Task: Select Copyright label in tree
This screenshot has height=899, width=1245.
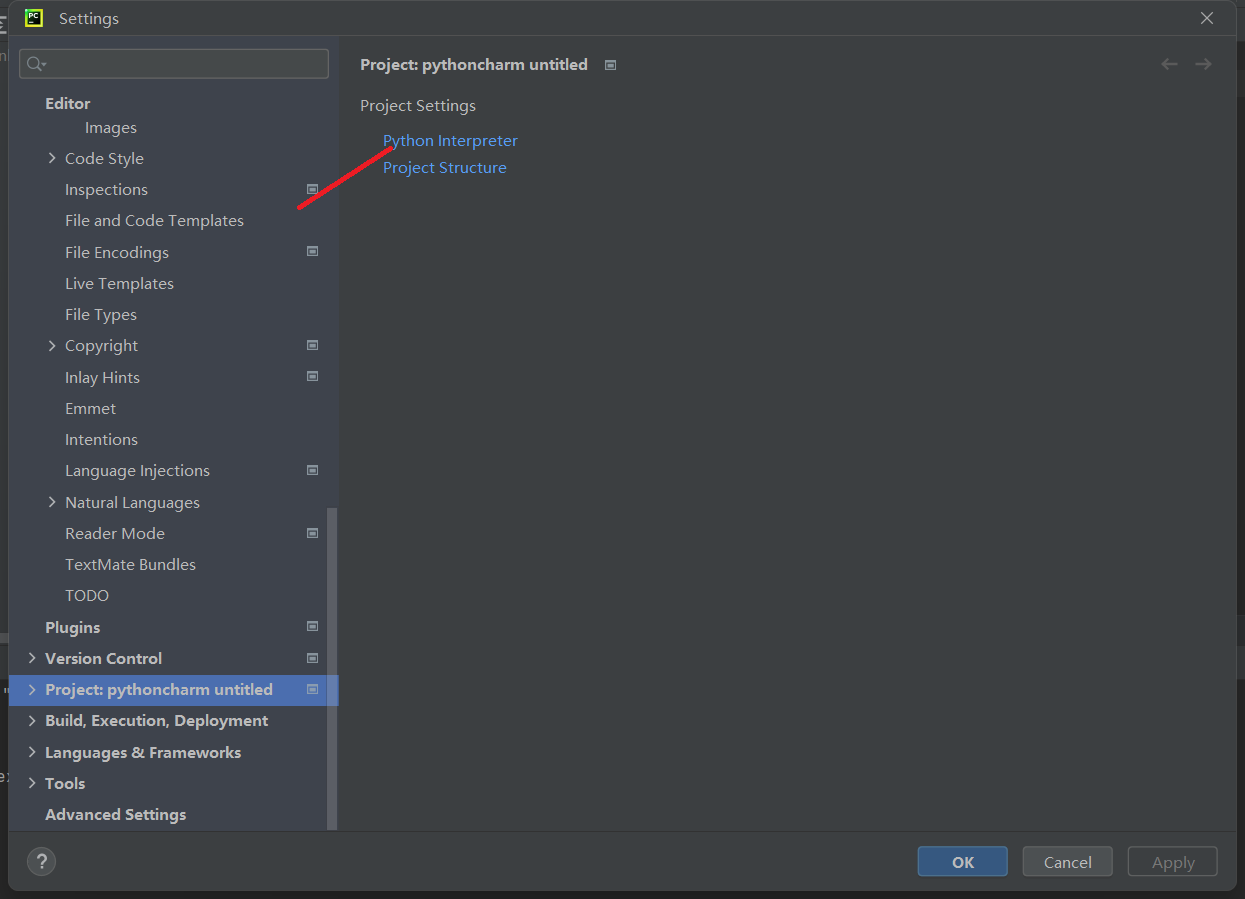Action: click(x=101, y=345)
